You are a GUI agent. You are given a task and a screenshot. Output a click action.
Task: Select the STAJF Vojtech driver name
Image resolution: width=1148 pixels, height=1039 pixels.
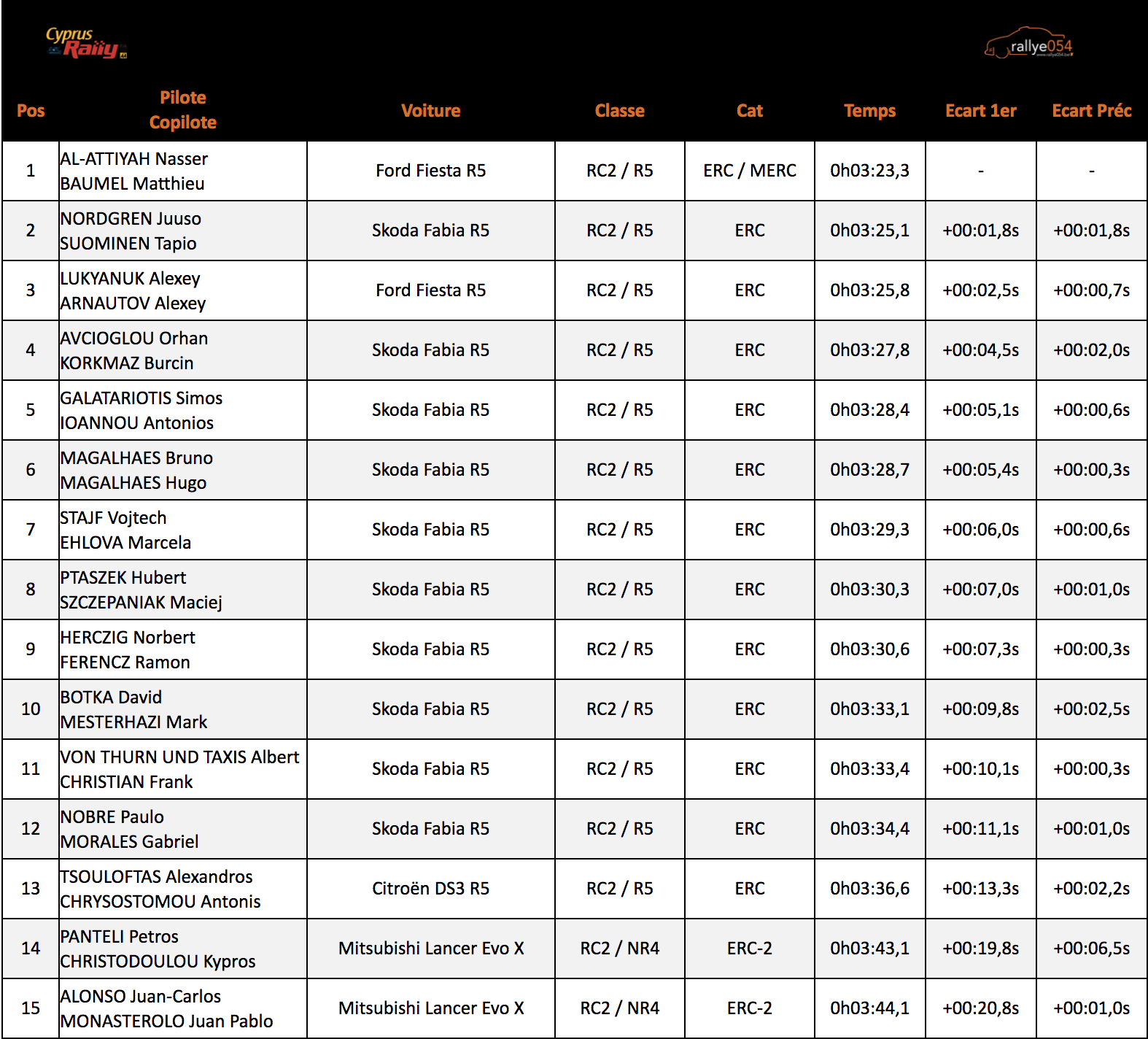(x=114, y=518)
